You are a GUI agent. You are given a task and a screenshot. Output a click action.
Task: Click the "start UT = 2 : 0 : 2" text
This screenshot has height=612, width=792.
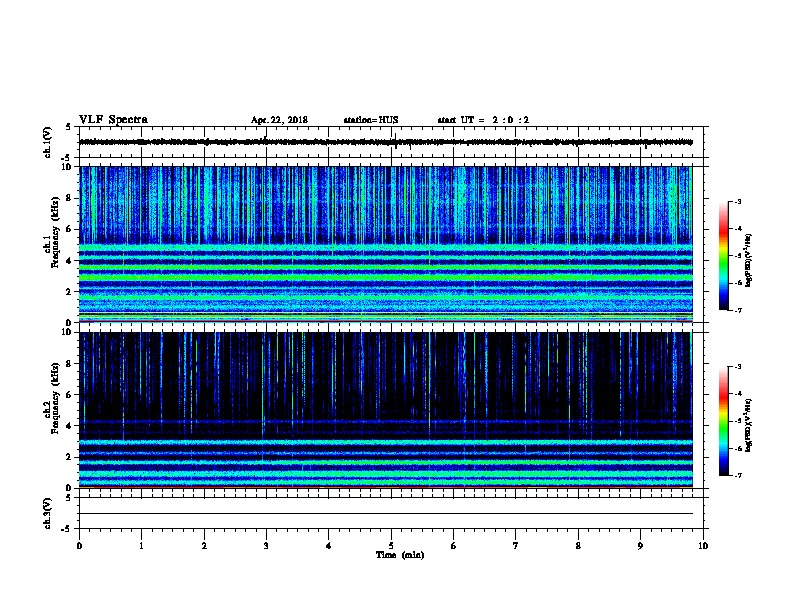click(x=483, y=120)
